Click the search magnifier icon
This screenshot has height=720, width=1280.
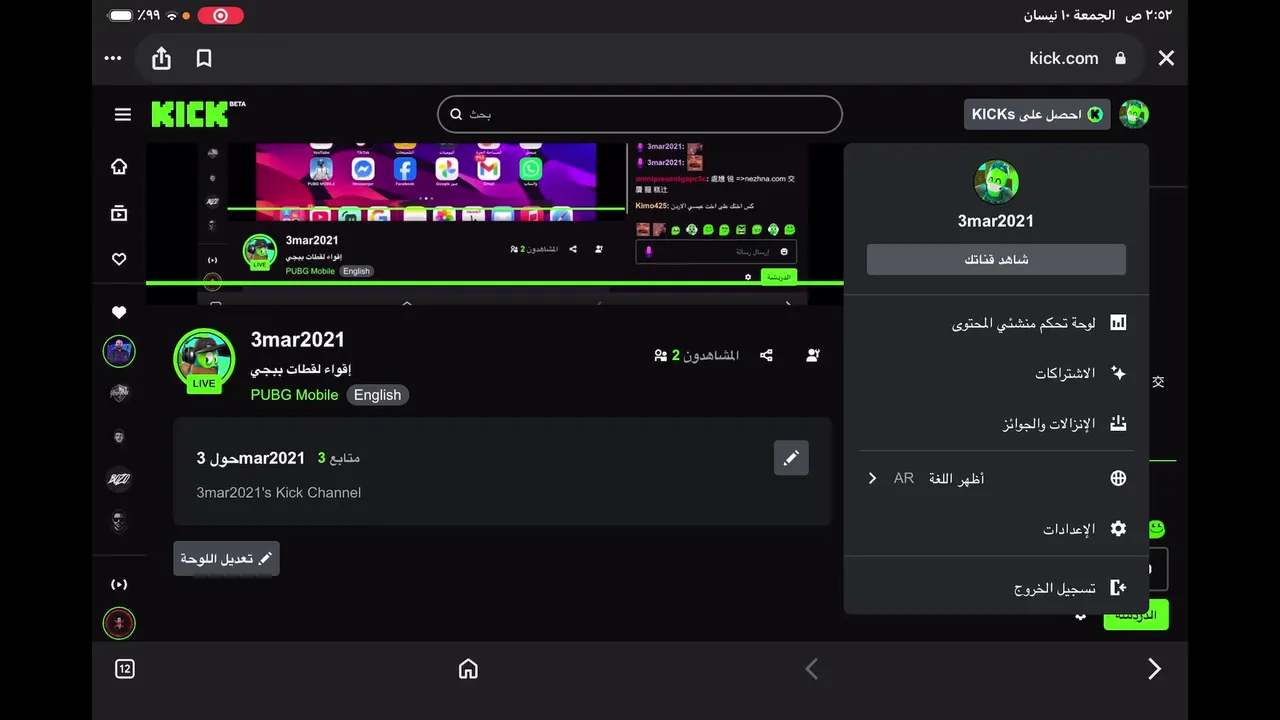456,114
